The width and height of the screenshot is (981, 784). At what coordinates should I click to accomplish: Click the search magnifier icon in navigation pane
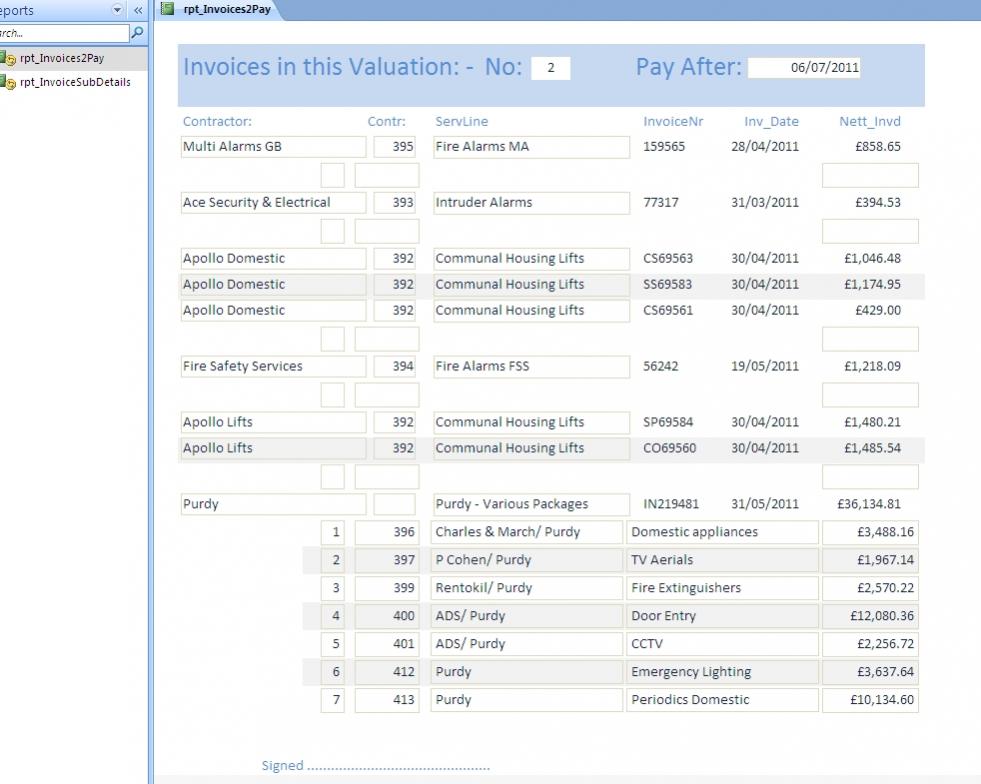tap(138, 33)
